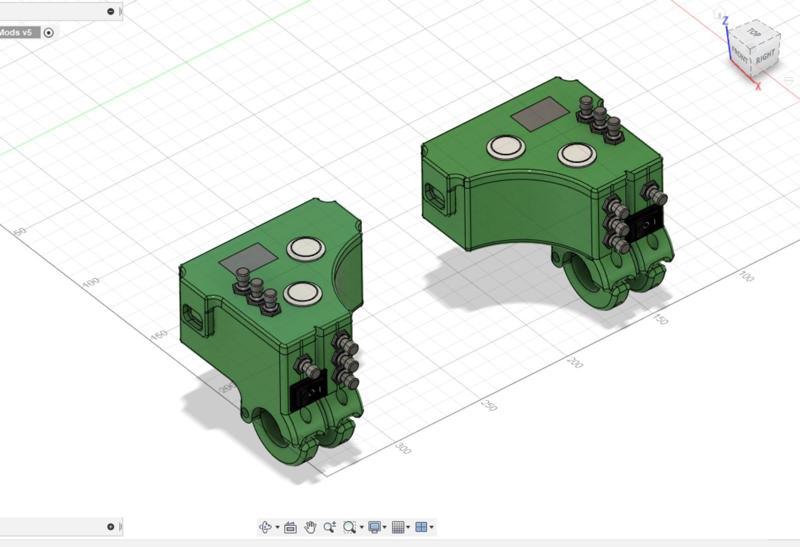This screenshot has width=800, height=547.
Task: Activate the Pan hand tool
Action: [310, 527]
